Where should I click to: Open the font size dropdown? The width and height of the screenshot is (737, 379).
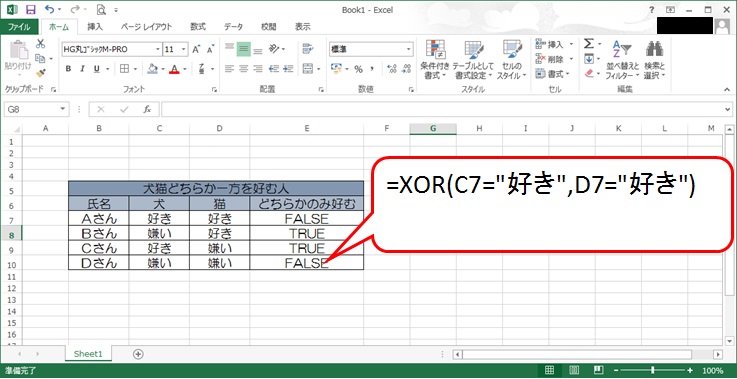[184, 49]
